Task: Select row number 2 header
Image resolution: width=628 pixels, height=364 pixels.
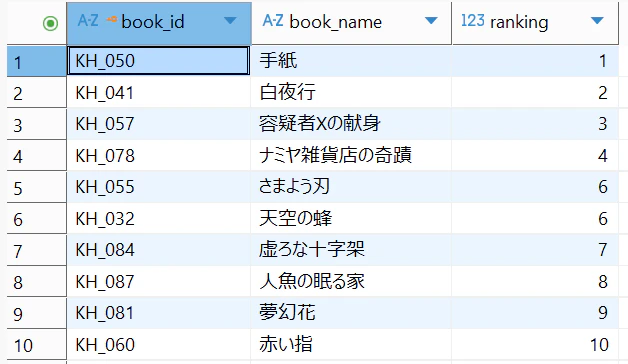Action: point(36,93)
